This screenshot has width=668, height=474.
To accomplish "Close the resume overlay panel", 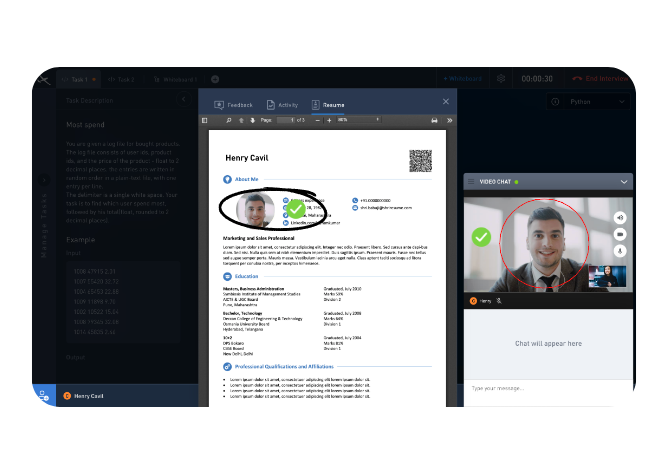I will [x=446, y=101].
